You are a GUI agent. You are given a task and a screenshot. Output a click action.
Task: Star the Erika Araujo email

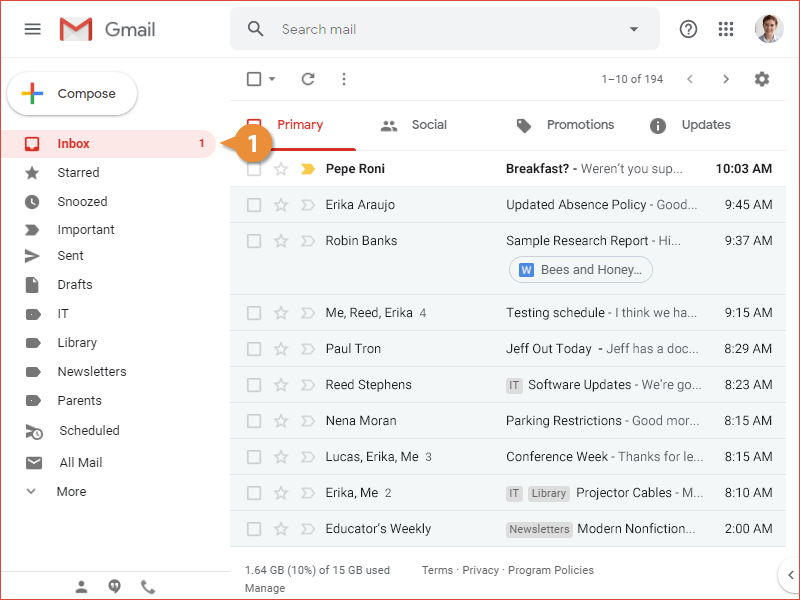pos(281,205)
